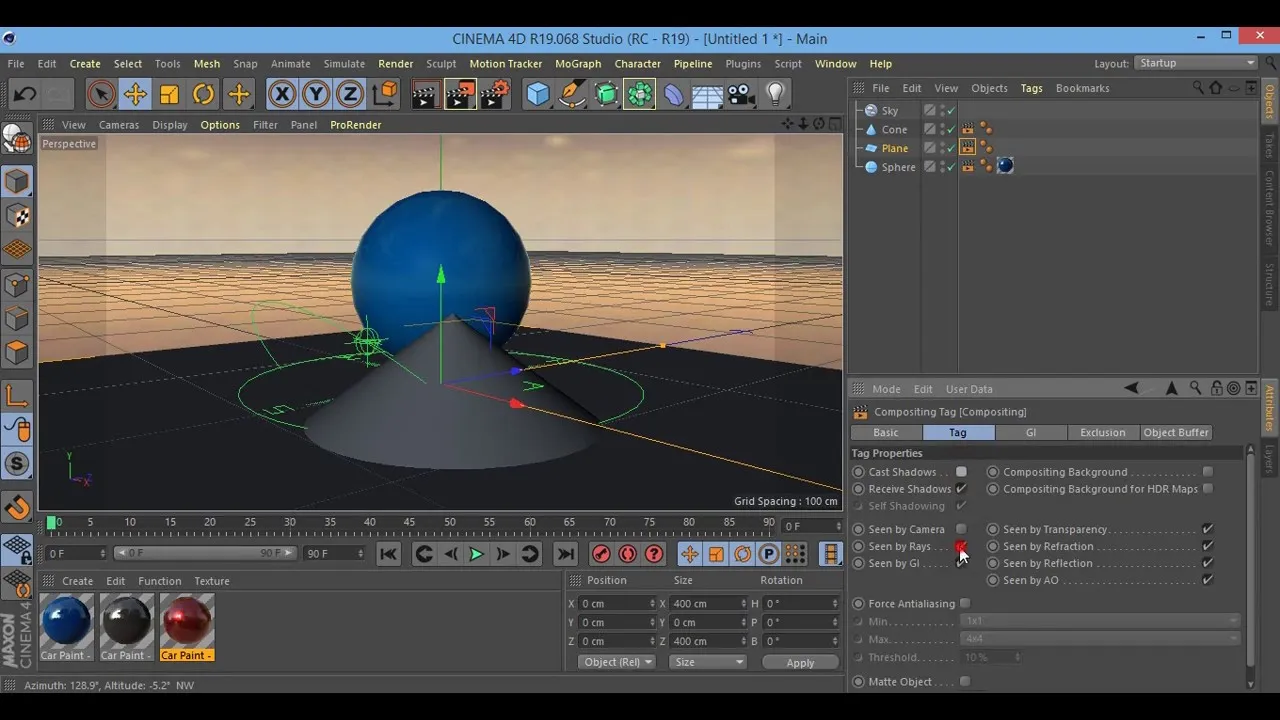Toggle X axis lock
Image resolution: width=1280 pixels, height=720 pixels.
(x=282, y=95)
